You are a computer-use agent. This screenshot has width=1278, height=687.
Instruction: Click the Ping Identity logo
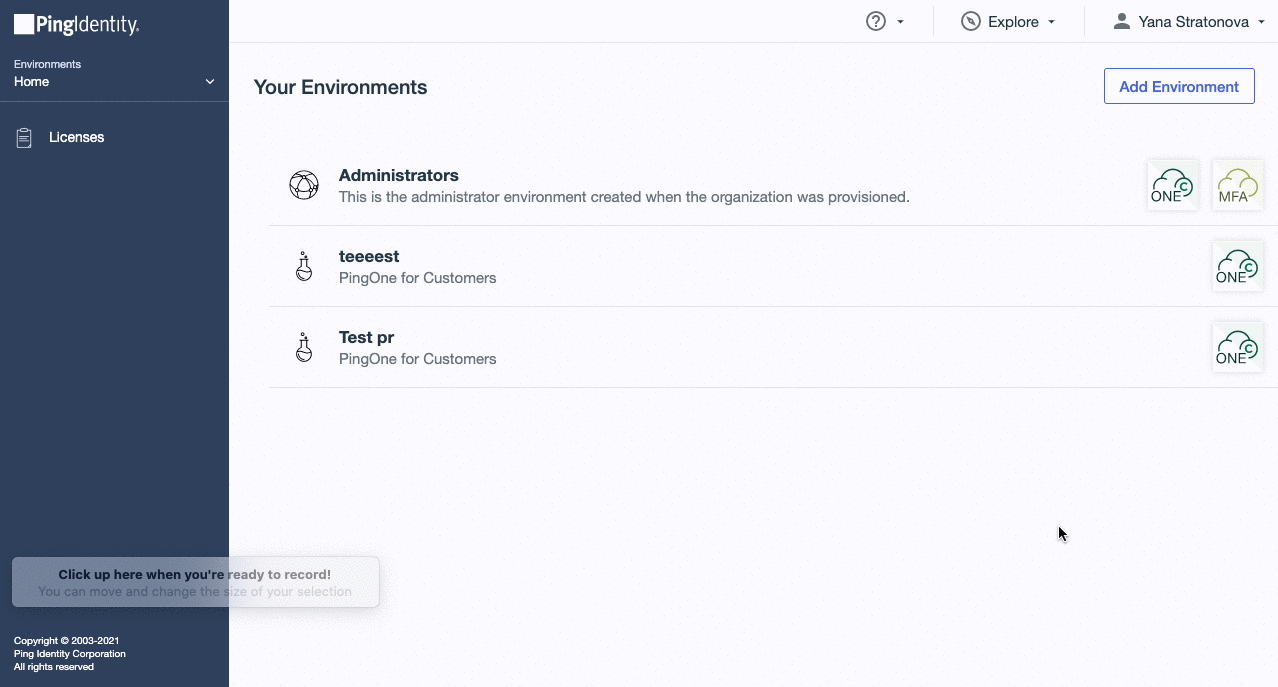(76, 25)
